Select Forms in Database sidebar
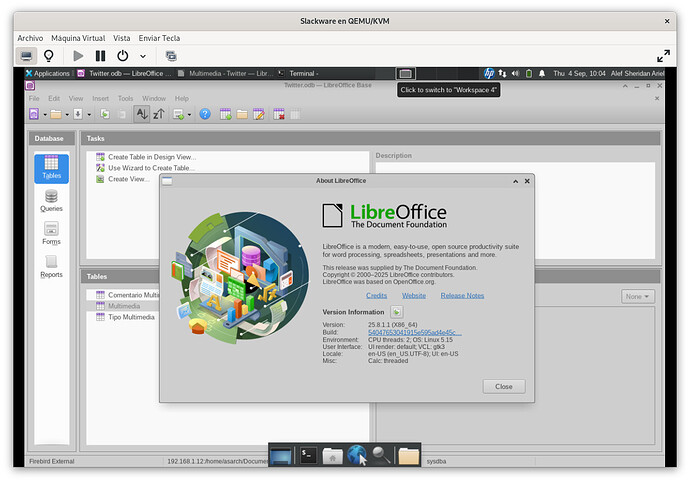 coord(51,234)
